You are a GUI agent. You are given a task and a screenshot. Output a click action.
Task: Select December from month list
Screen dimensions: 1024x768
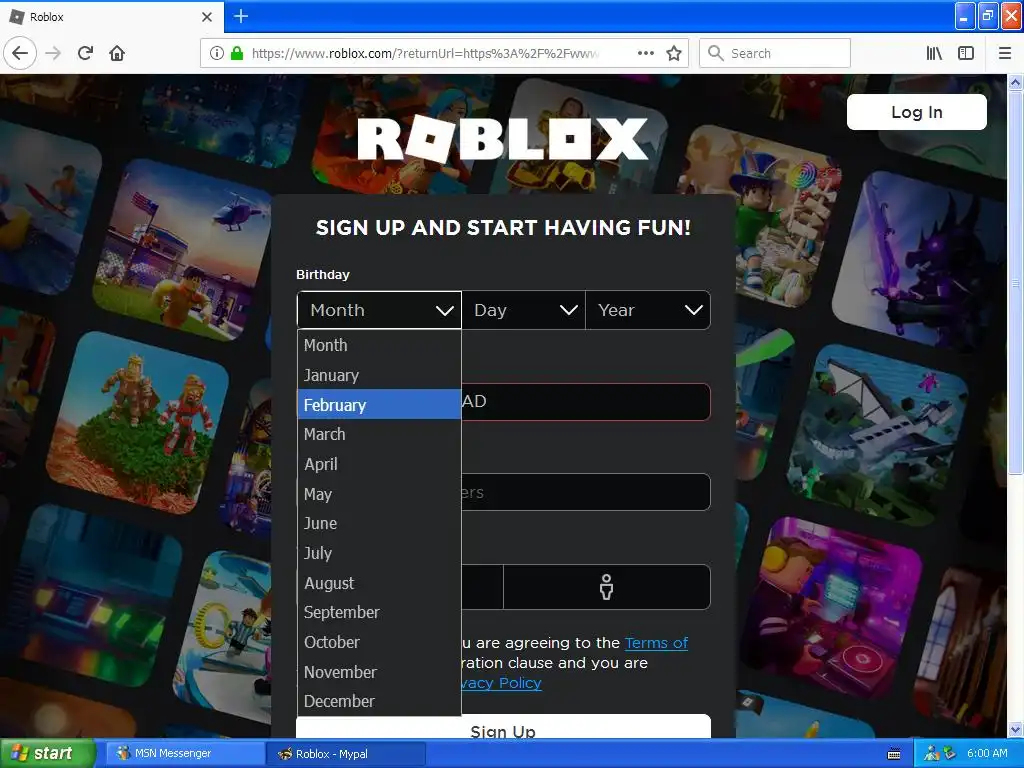pyautogui.click(x=379, y=701)
